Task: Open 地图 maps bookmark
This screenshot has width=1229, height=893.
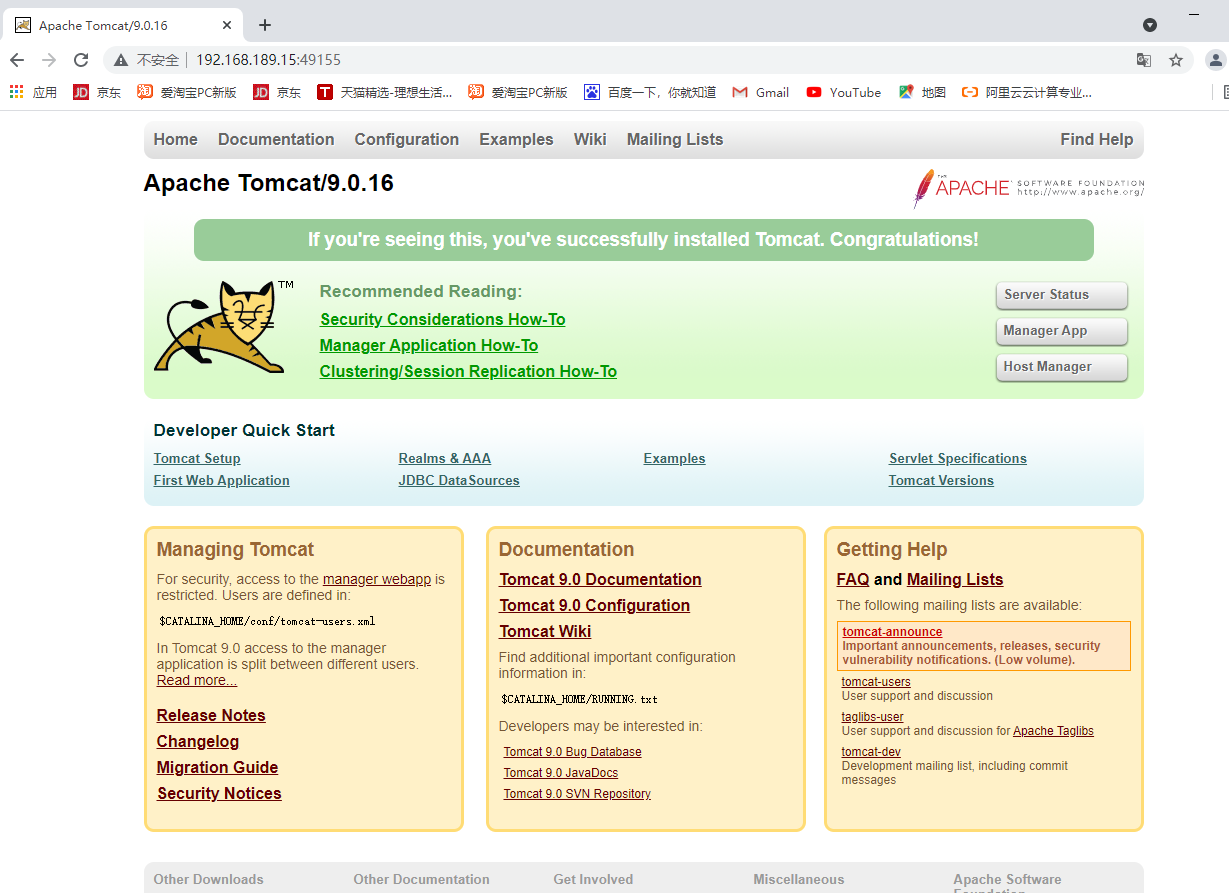Action: [x=922, y=92]
